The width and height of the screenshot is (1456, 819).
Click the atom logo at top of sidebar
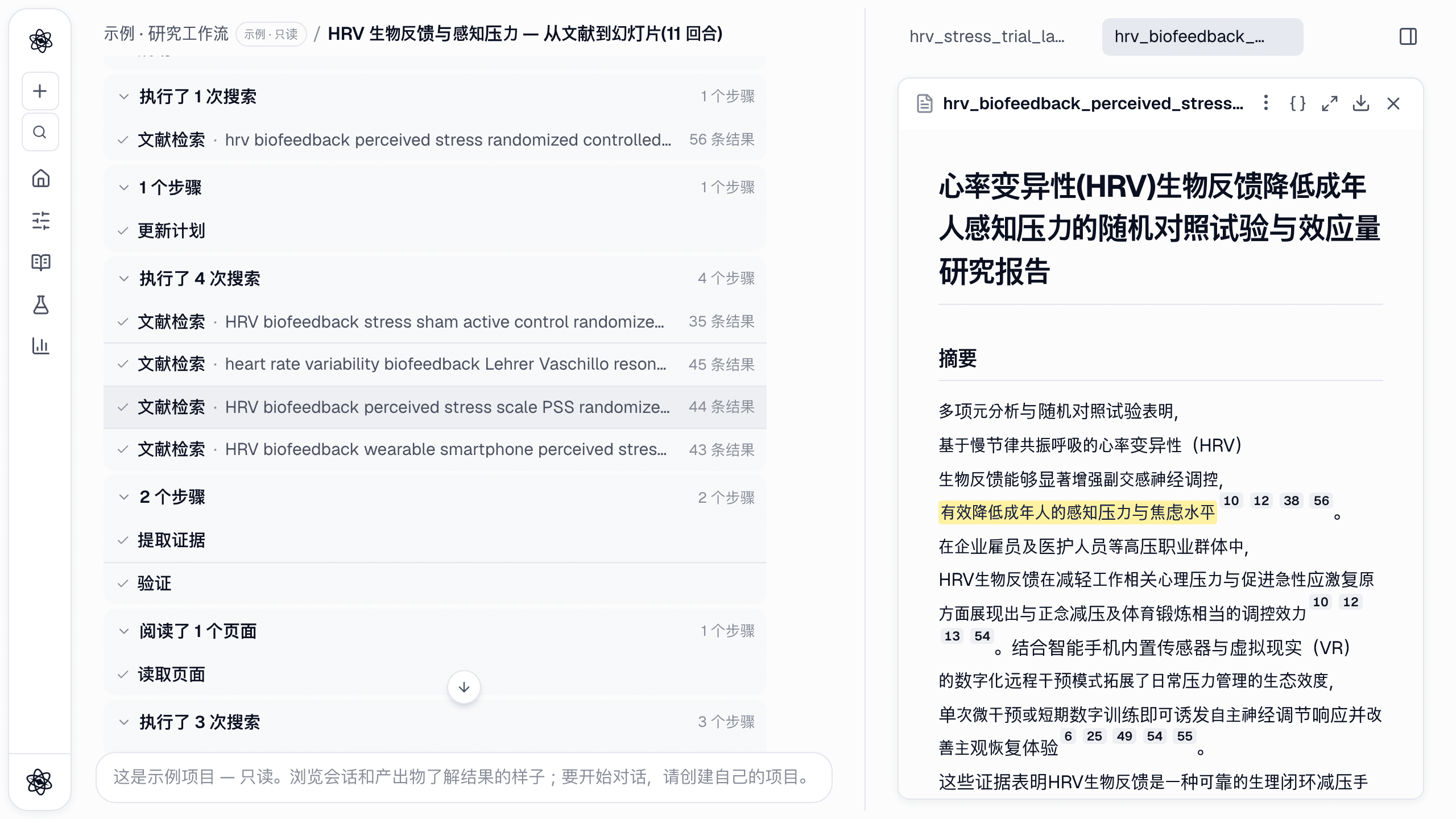40,41
